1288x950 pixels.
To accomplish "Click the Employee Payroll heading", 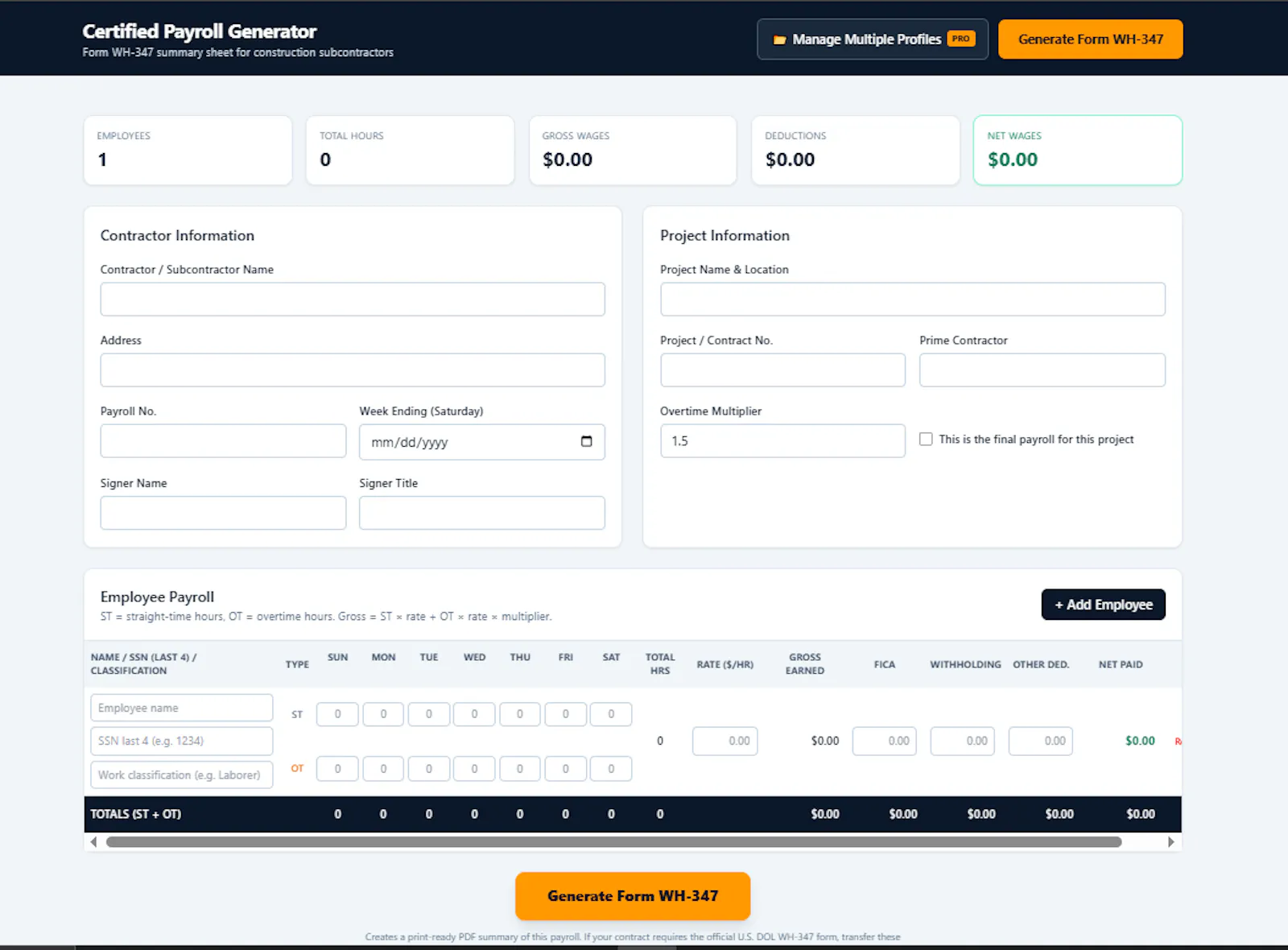I will coord(157,597).
